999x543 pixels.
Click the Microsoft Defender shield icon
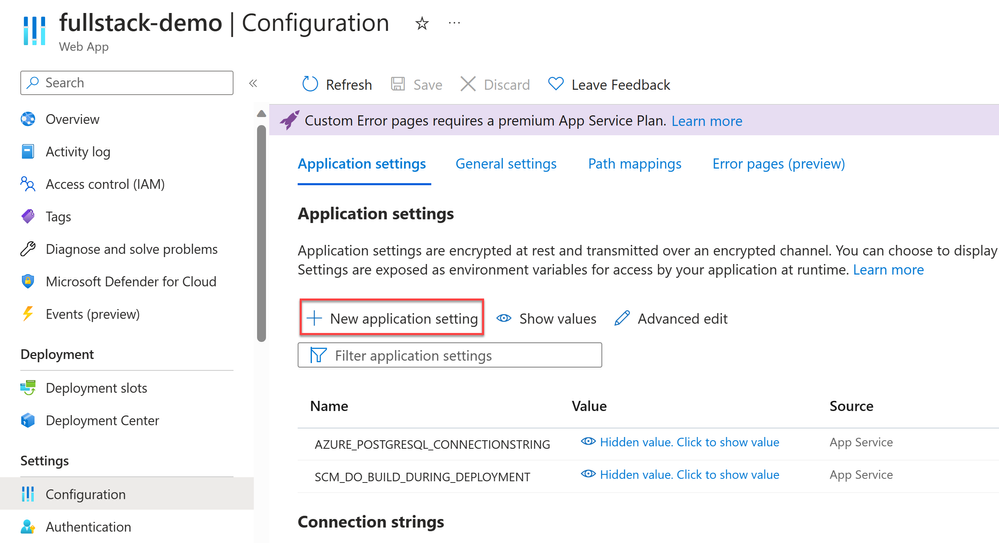28,282
